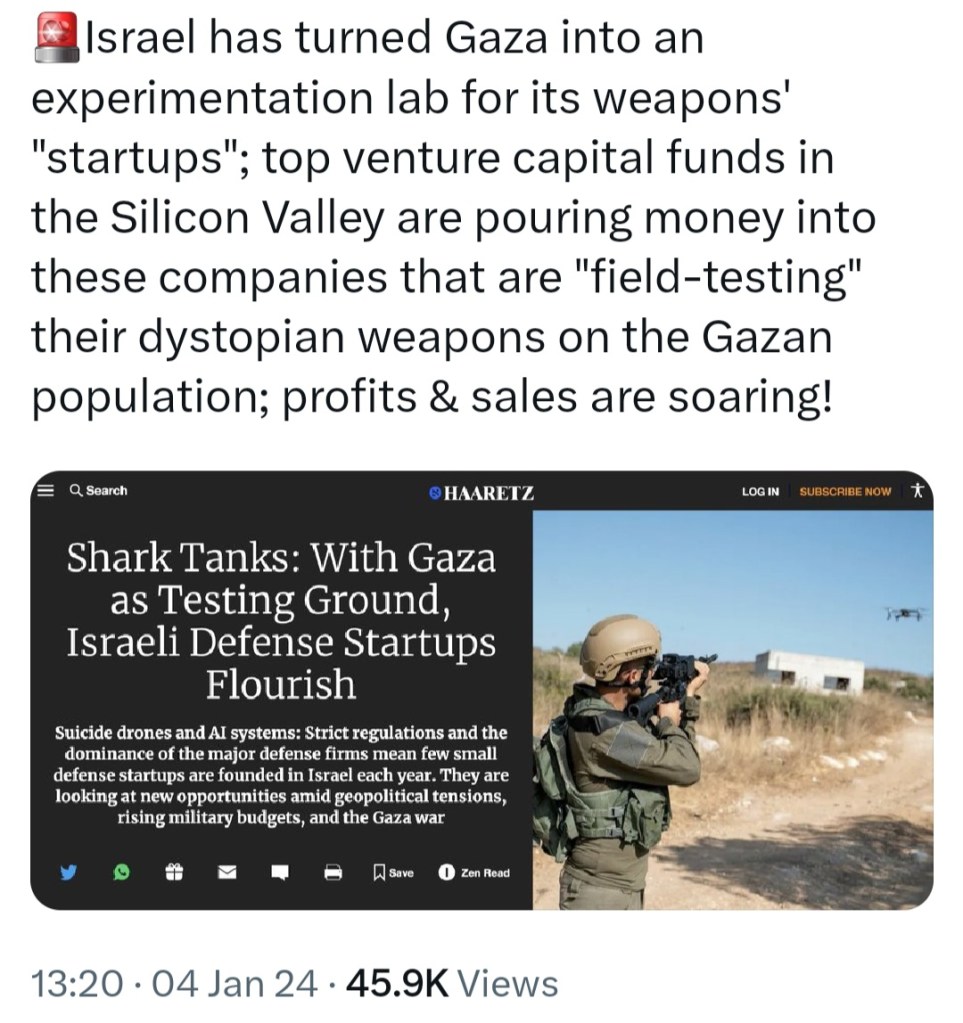The height and width of the screenshot is (1023, 963).
Task: Open the Shark Tanks article headline
Action: coord(281,621)
